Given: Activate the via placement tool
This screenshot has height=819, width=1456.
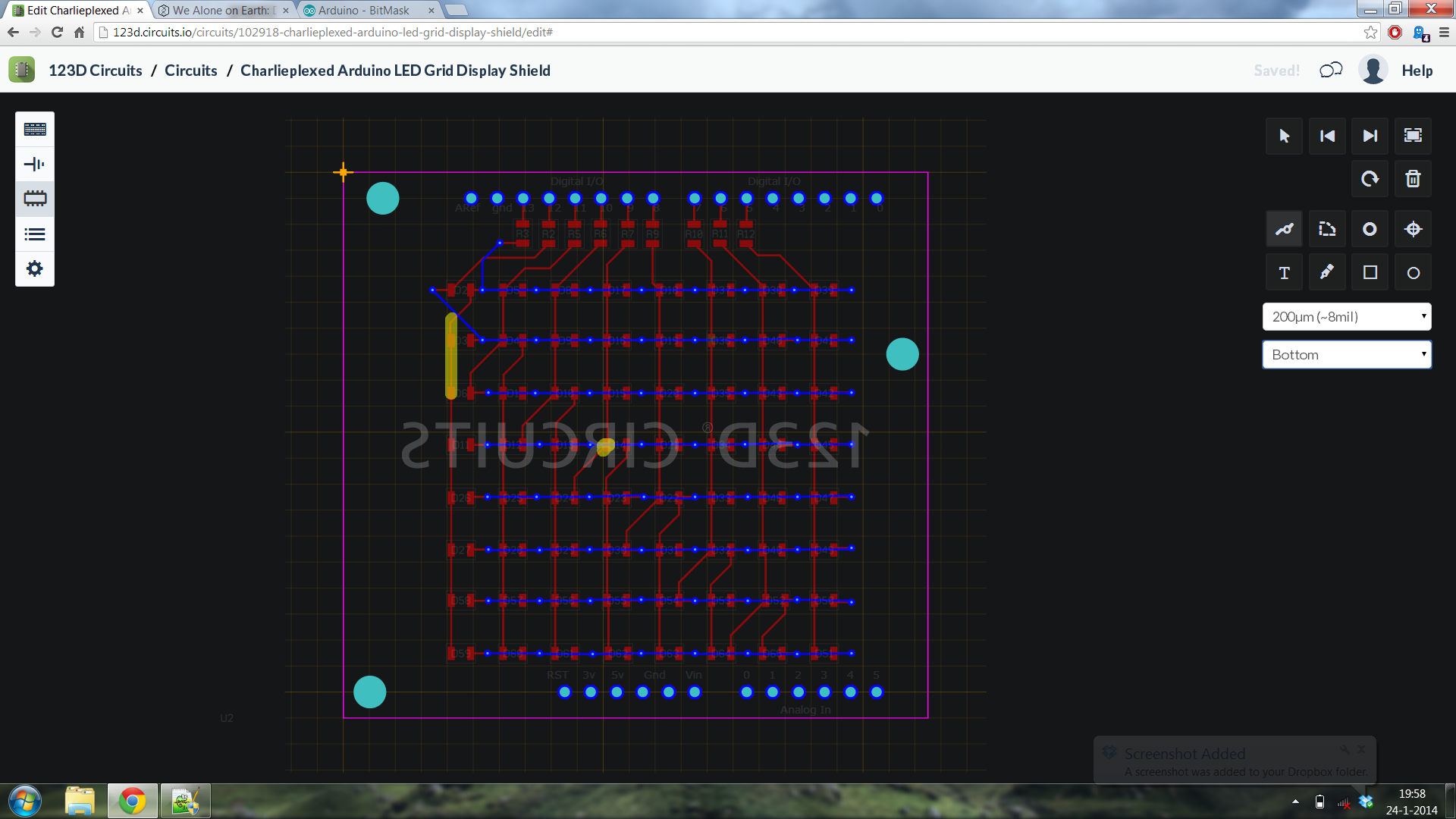Looking at the screenshot, I should [x=1370, y=228].
